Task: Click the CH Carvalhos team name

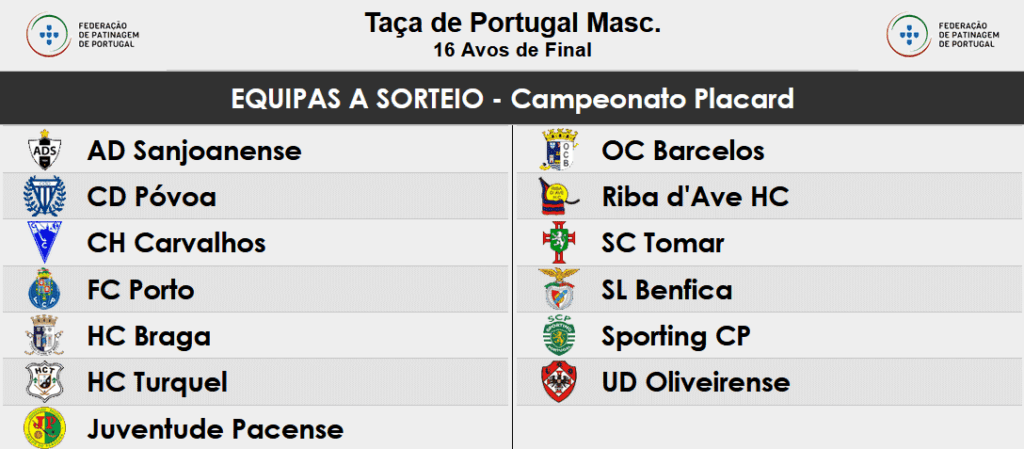Action: pos(177,243)
